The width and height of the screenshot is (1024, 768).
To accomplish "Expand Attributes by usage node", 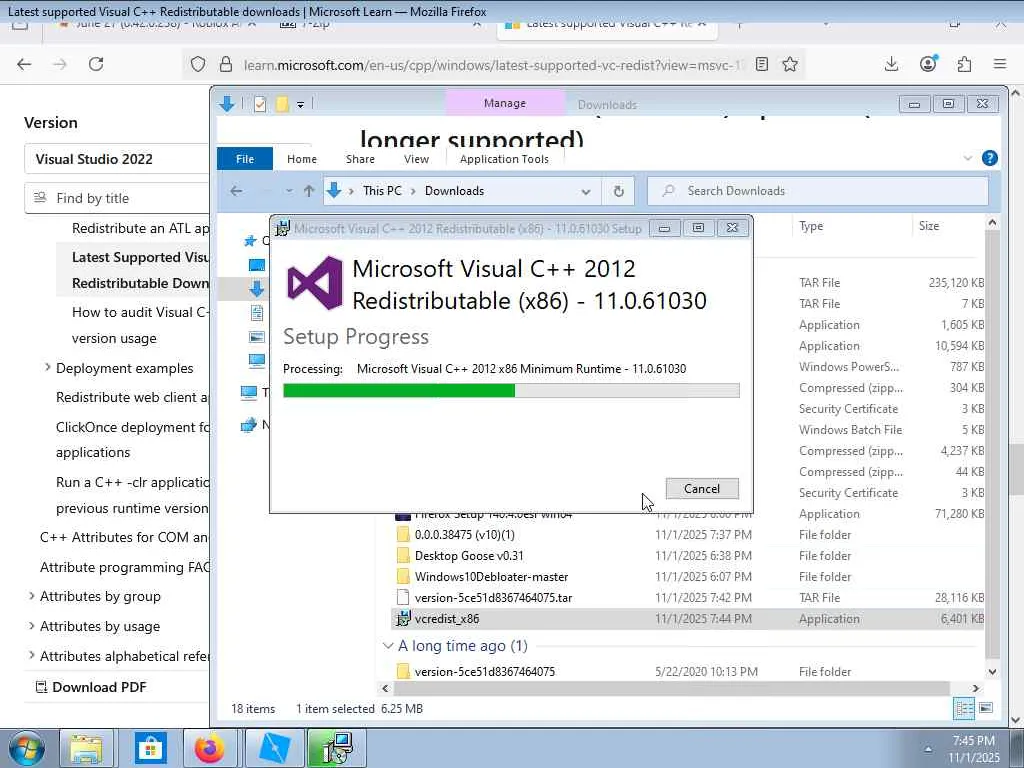I will pyautogui.click(x=31, y=626).
